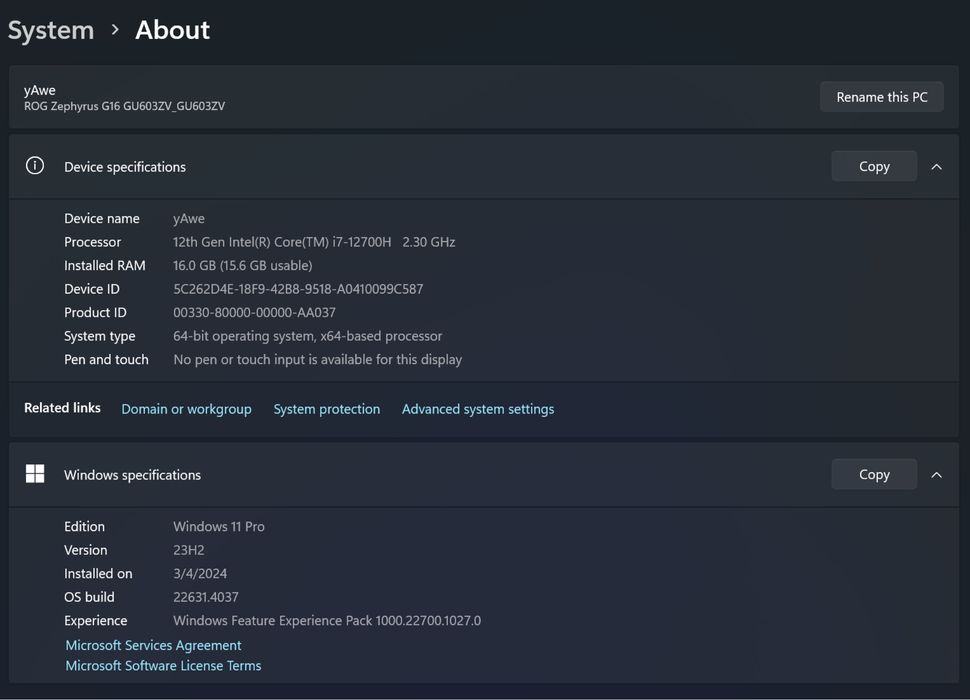970x700 pixels.
Task: Open Domain or workgroup link
Action: tap(186, 409)
